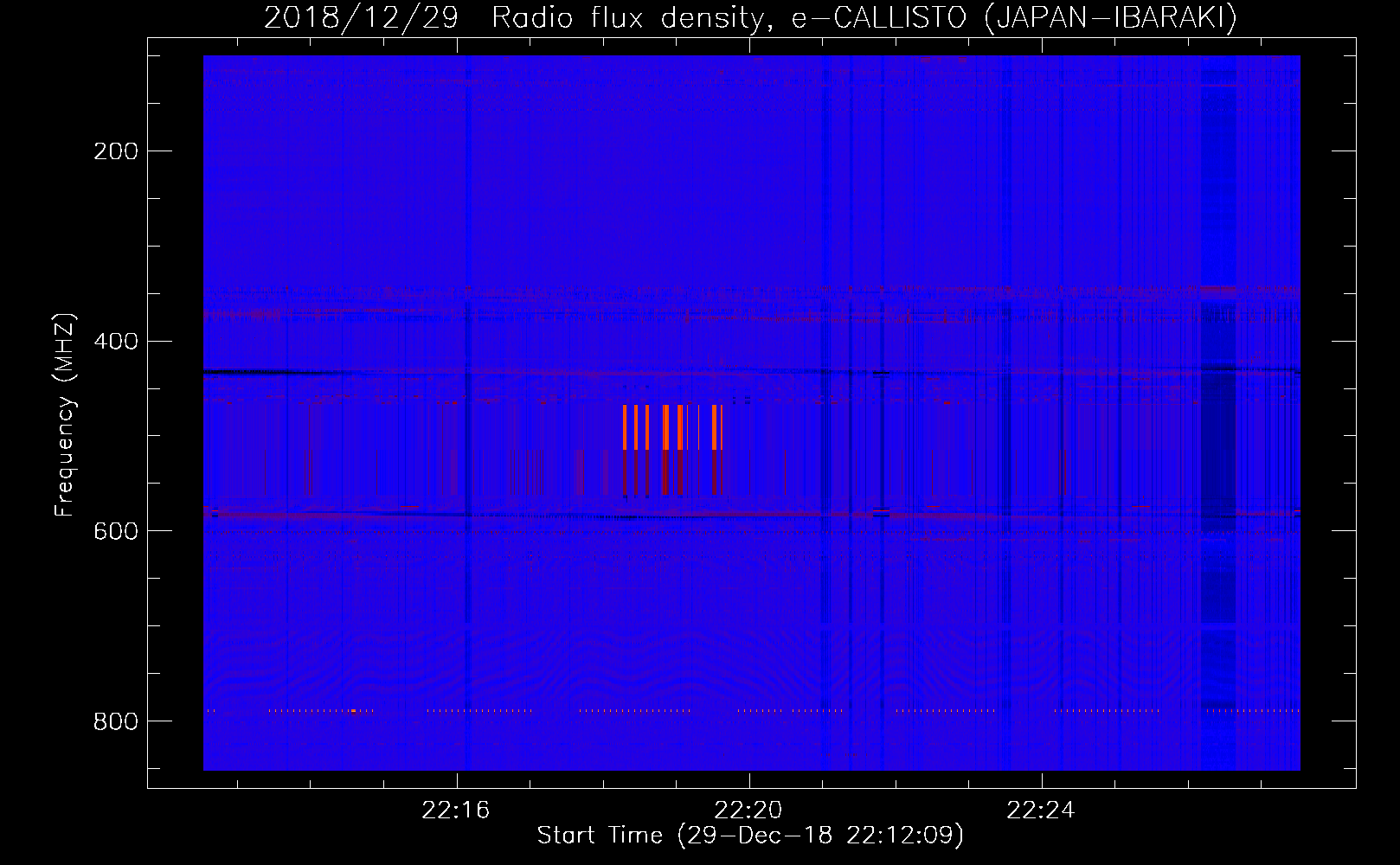This screenshot has width=1400, height=865.
Task: Click the 22:24 time tick label
Action: pyautogui.click(x=1041, y=810)
